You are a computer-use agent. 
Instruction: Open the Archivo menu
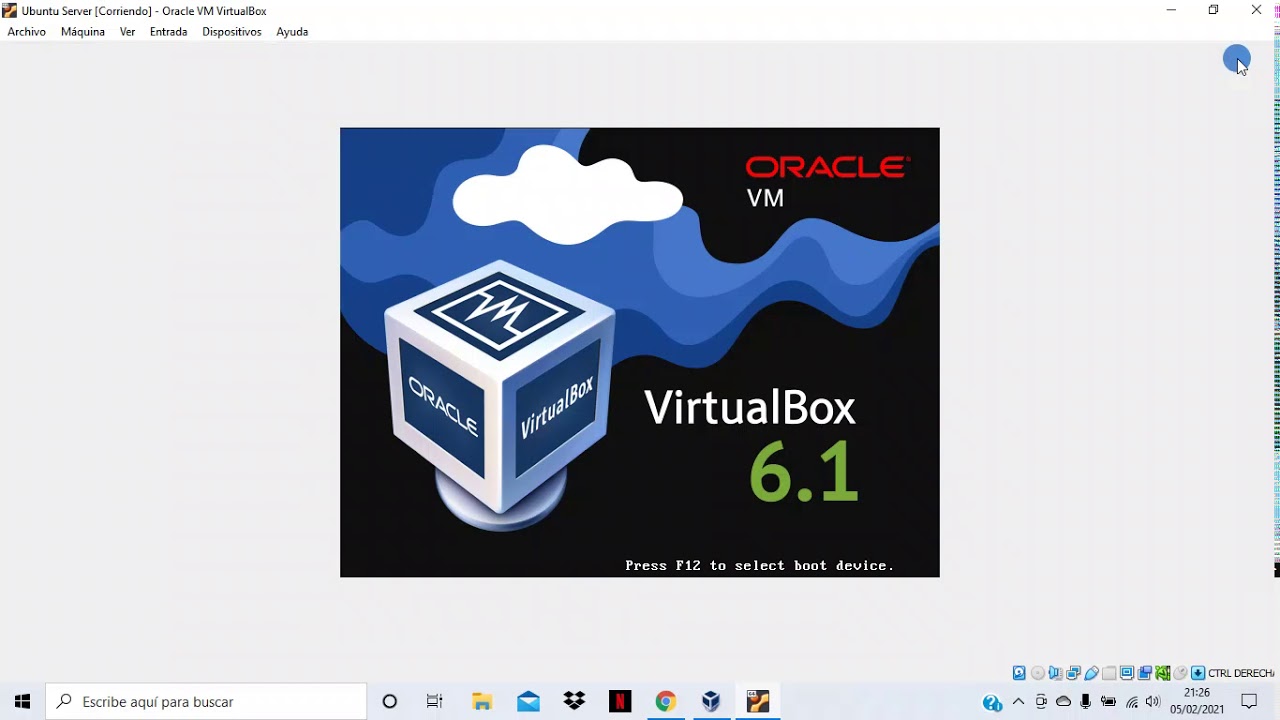click(27, 32)
